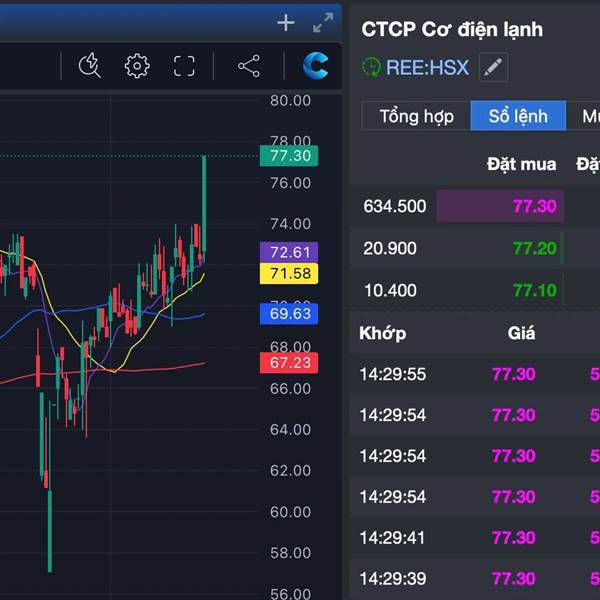Select the trade row at 14:29:55
This screenshot has width=600, height=600.
pyautogui.click(x=474, y=374)
